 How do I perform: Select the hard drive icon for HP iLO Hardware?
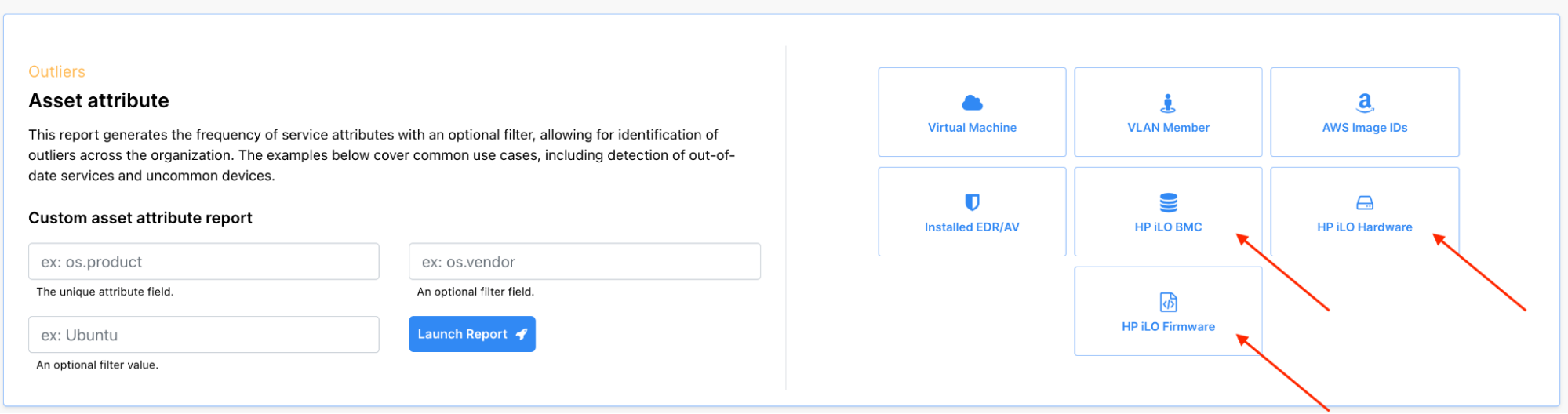[1364, 202]
